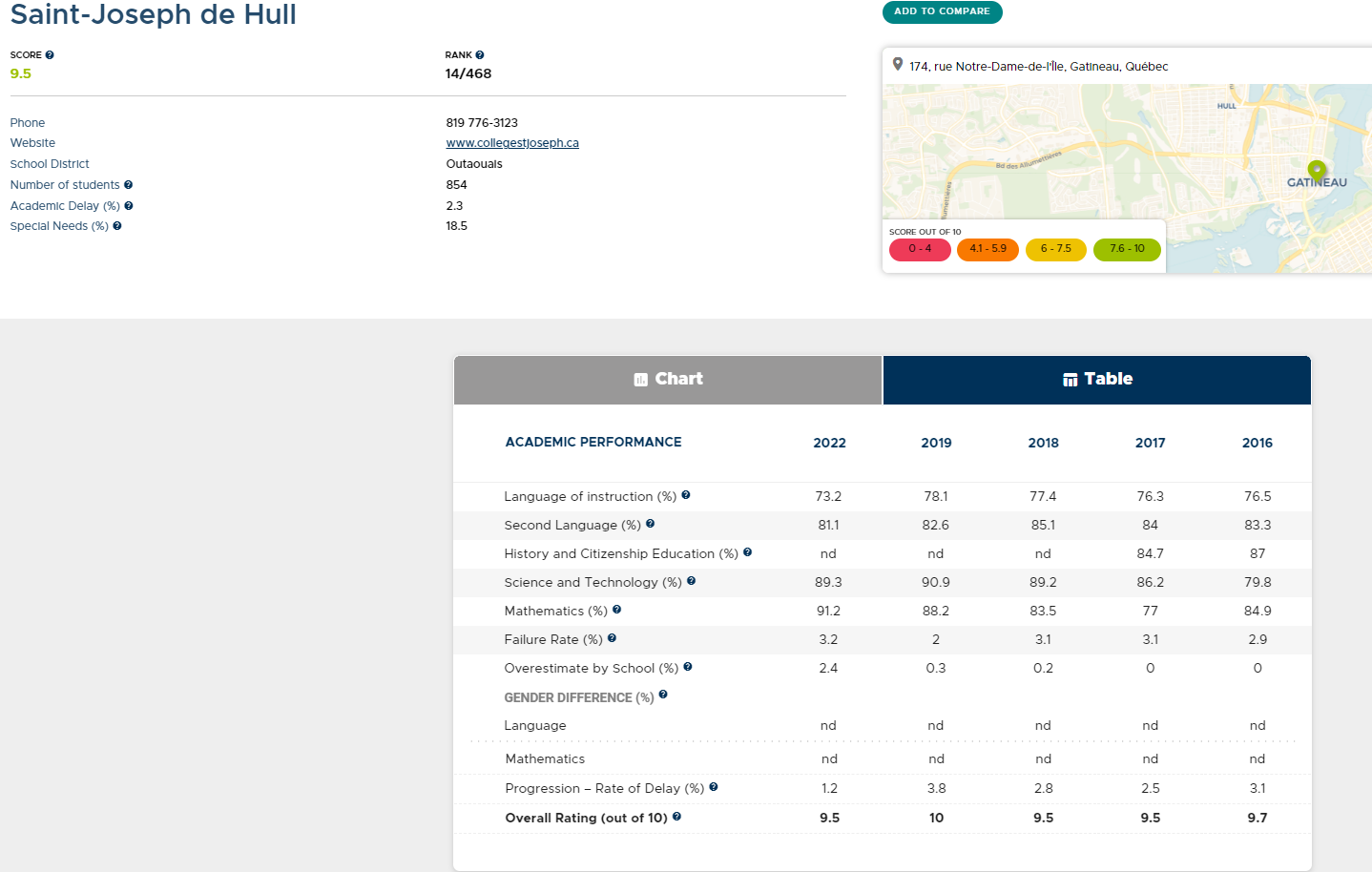
Task: Click the 2022 Overestimate by School value 2.4
Action: tap(828, 668)
